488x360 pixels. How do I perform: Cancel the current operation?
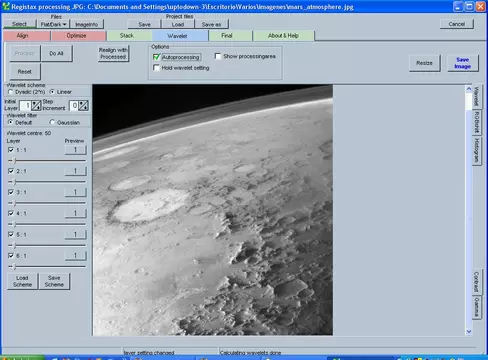[457, 24]
